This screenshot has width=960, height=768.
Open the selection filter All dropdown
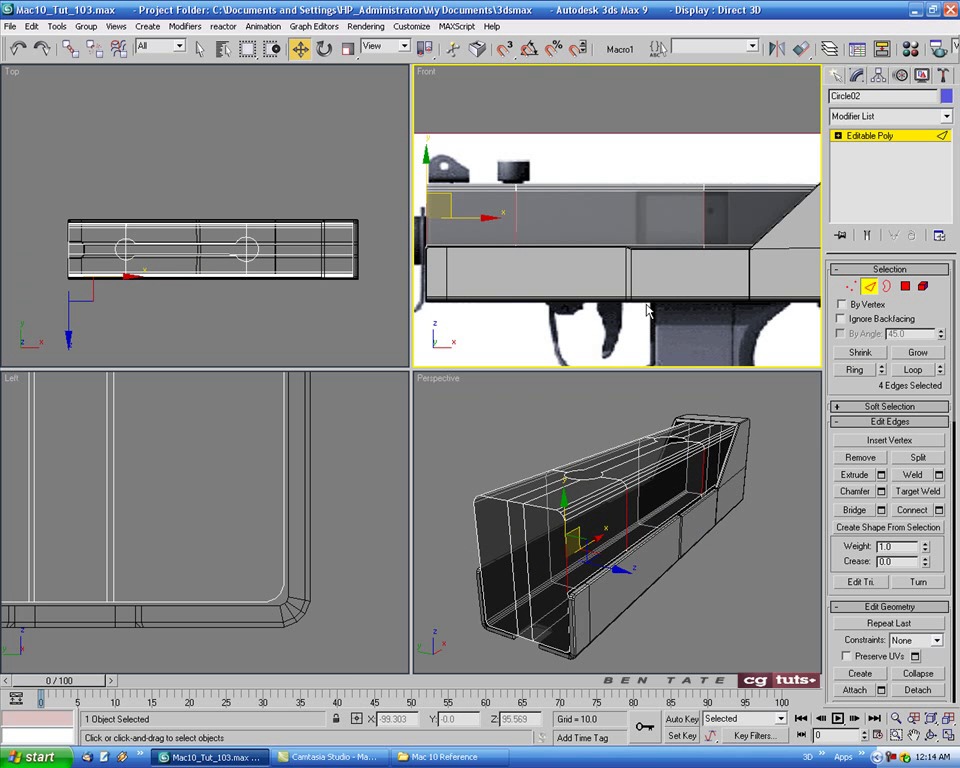(160, 46)
